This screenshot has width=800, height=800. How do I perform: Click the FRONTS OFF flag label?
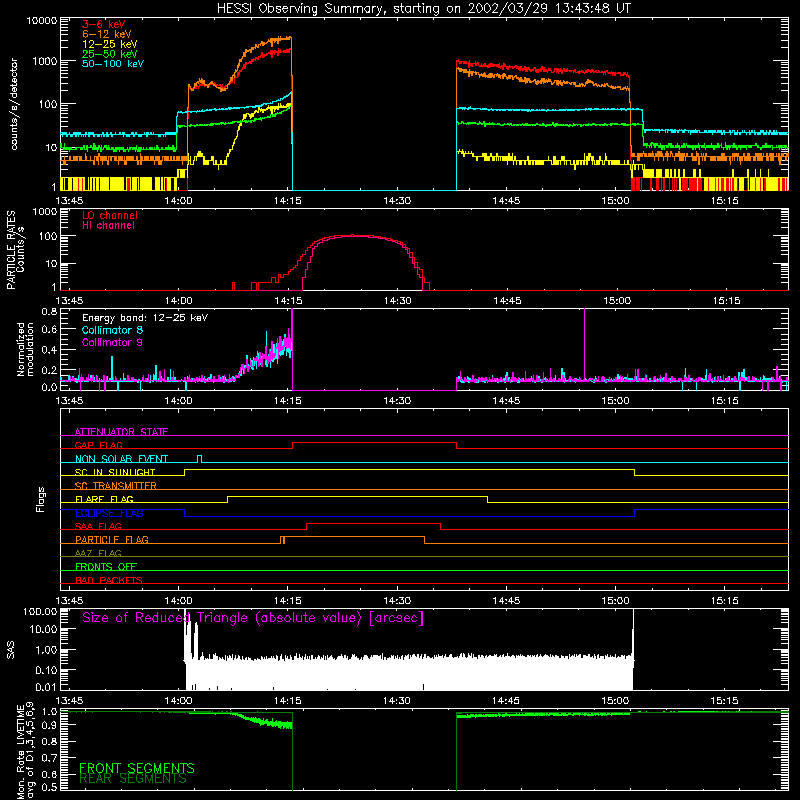coord(106,566)
